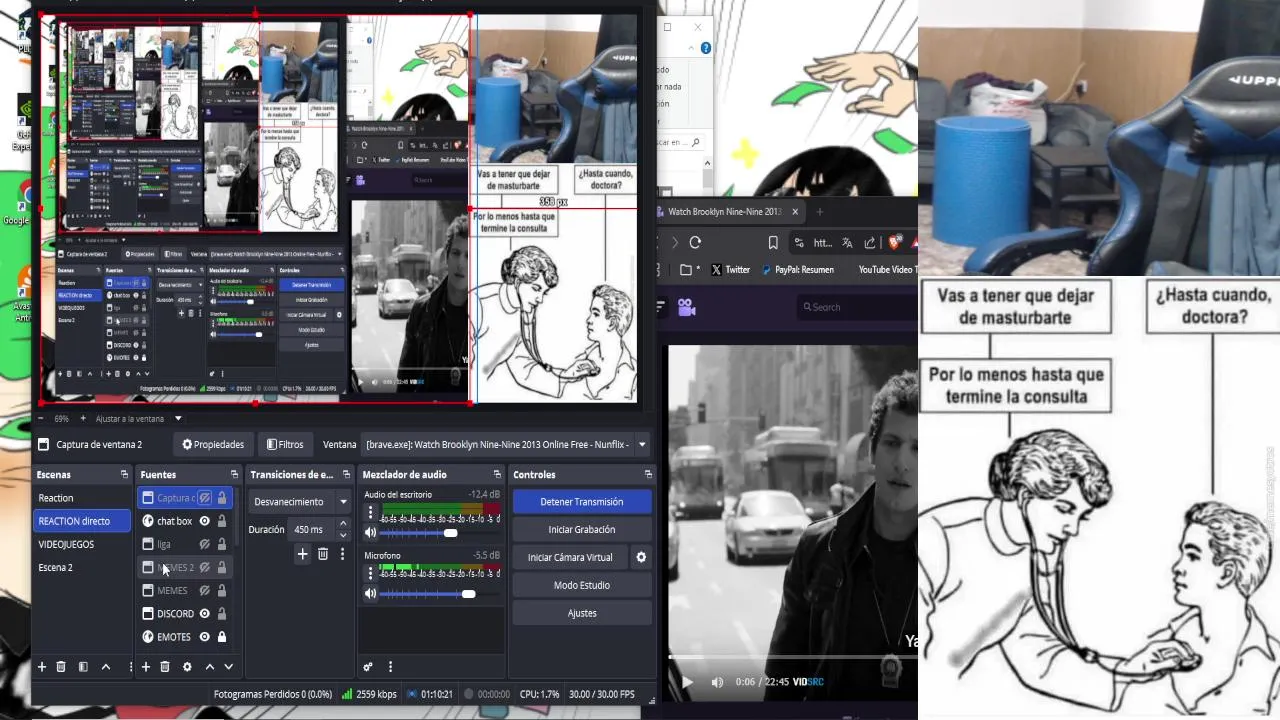Pop out the Fuentes dock panel
This screenshot has height=720, width=1280.
(x=234, y=475)
